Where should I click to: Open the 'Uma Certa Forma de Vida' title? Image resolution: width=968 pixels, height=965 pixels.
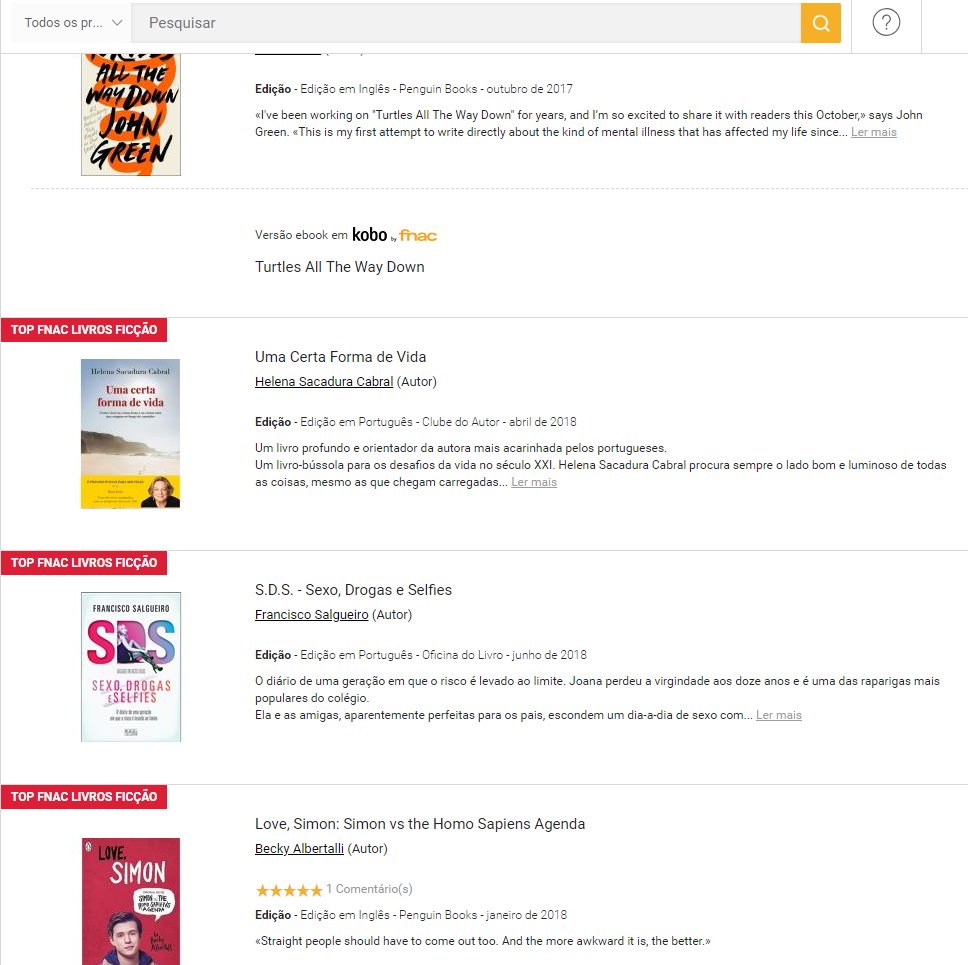pyautogui.click(x=340, y=357)
